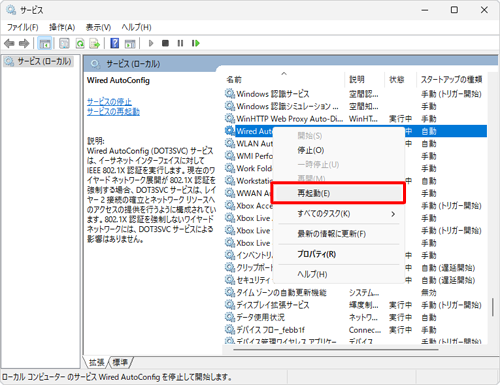Screen dimensions: 500x385
Task: Click the Stop Service square icon
Action: point(165,43)
